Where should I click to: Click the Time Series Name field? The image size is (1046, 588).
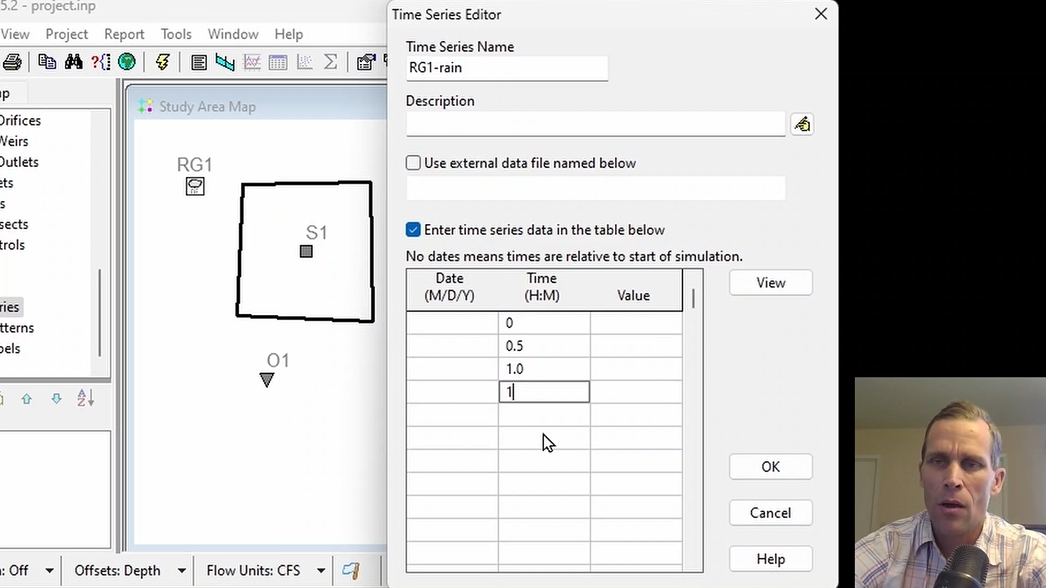tap(507, 68)
